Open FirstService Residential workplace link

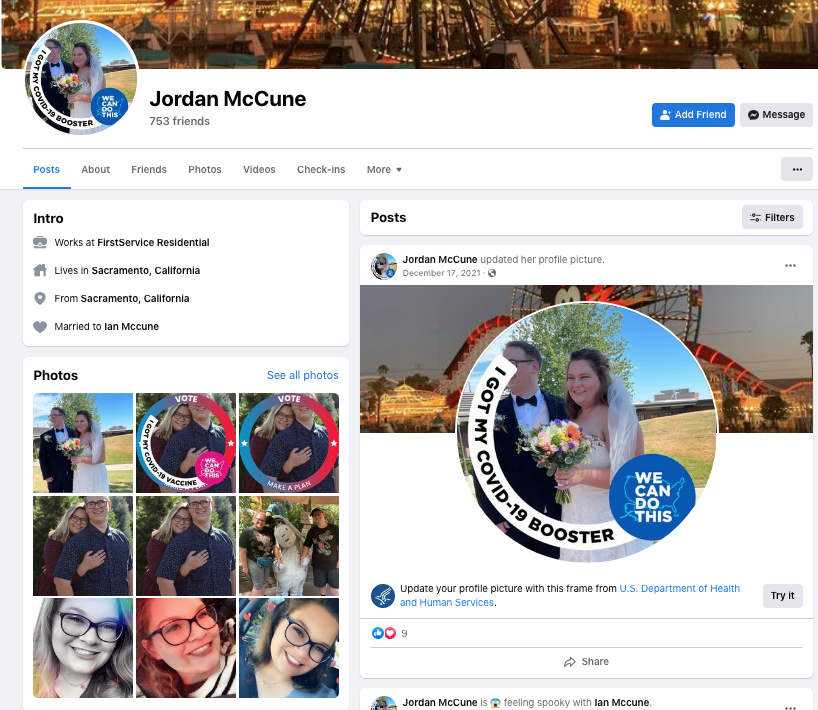coord(153,243)
